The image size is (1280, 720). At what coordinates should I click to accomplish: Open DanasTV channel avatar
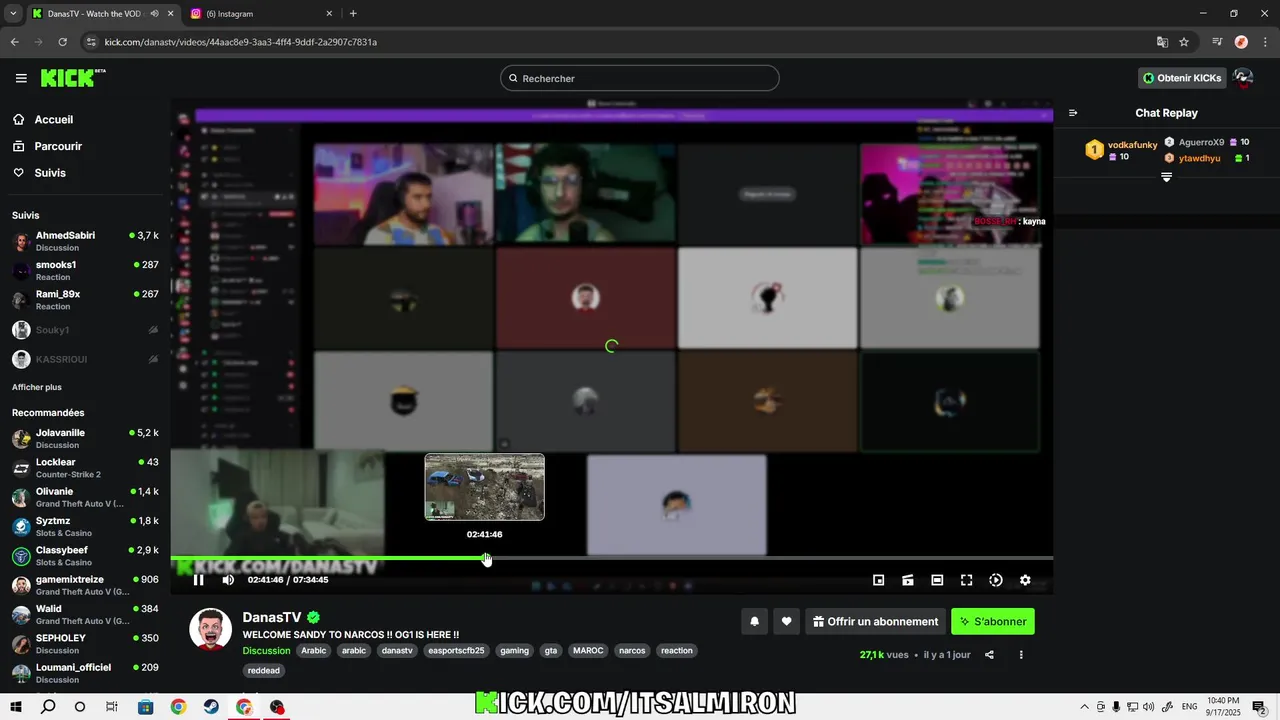point(211,628)
